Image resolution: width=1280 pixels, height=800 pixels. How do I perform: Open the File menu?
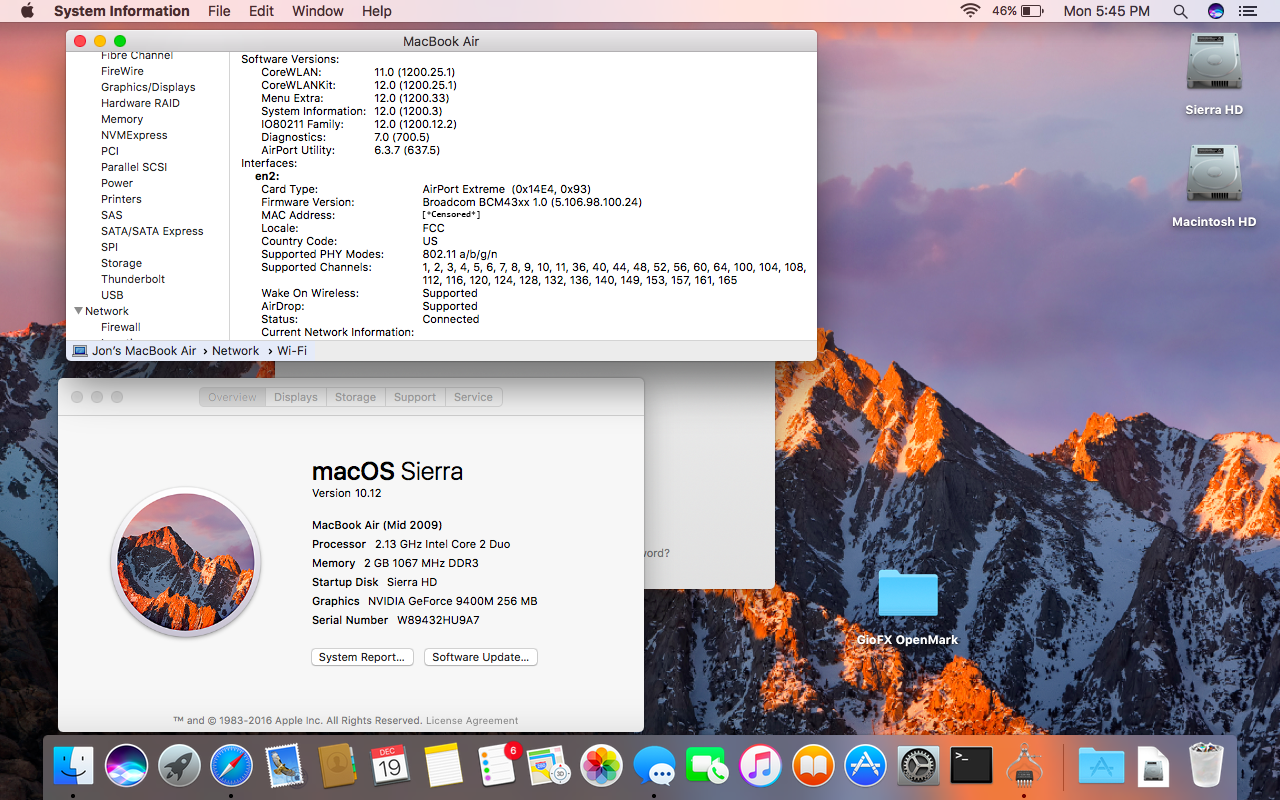pos(219,11)
